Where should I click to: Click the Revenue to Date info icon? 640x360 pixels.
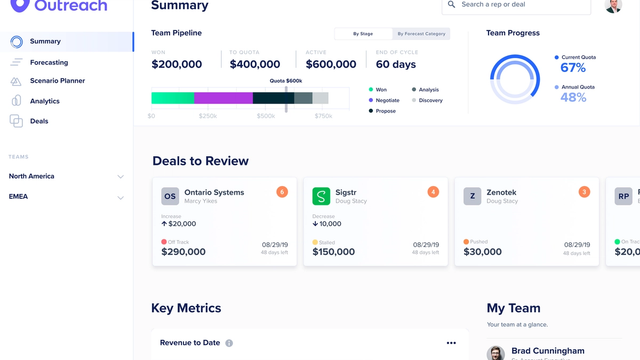pos(229,343)
